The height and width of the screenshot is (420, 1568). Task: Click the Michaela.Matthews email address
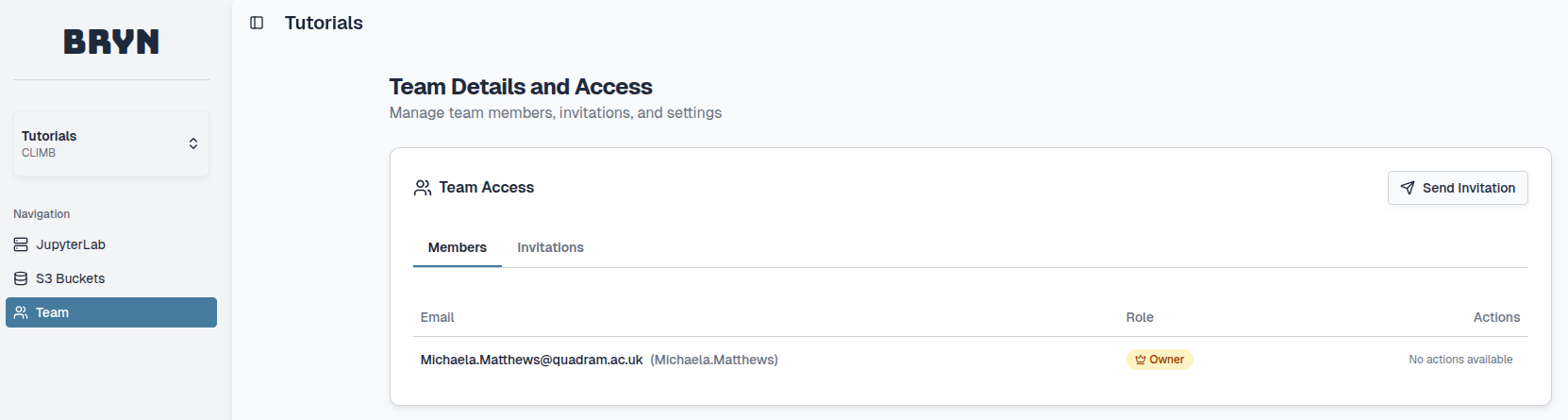(531, 360)
